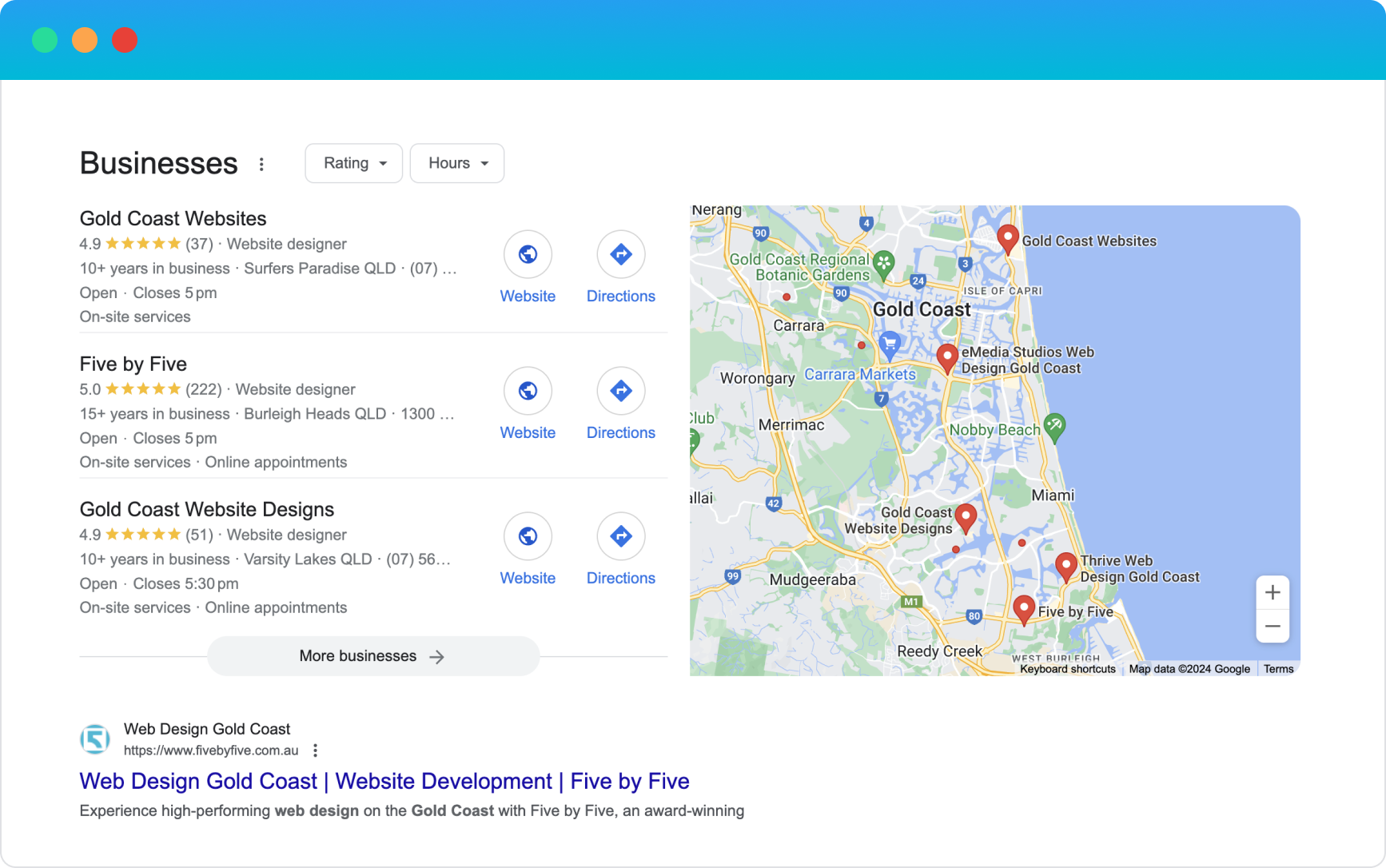Select the Directions text link for Five by Five
This screenshot has width=1386, height=868.
pos(621,432)
